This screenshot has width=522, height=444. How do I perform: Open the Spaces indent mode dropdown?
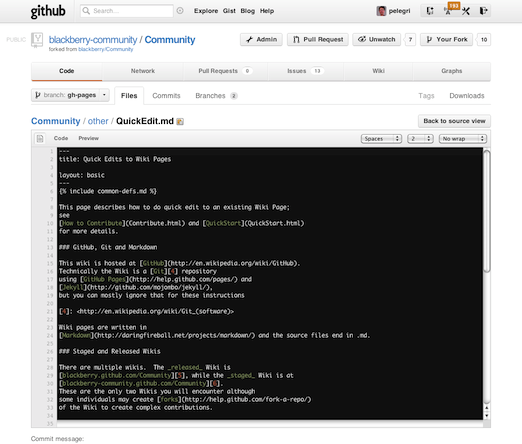click(x=381, y=139)
